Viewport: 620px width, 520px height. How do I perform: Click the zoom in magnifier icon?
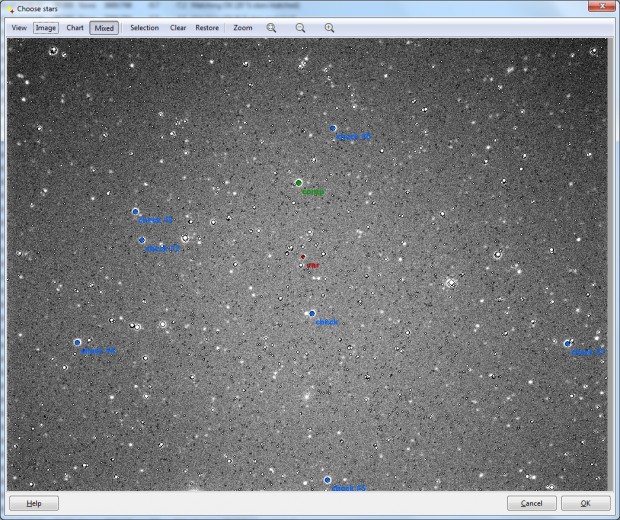329,28
